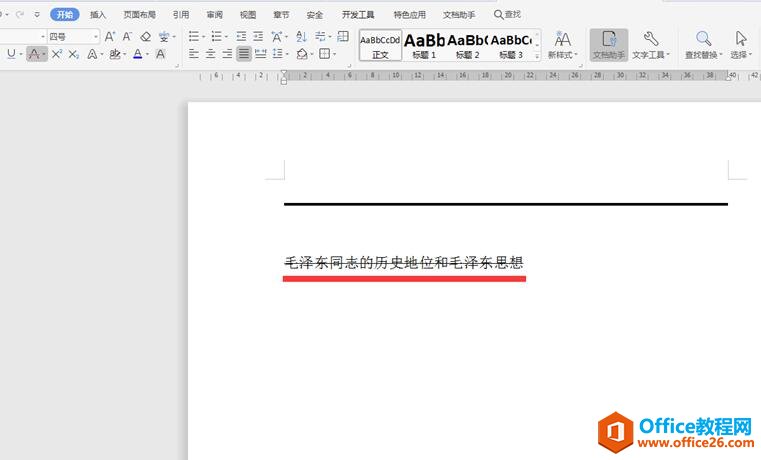Screen dimensions: 761x460
Task: Apply distributed alignment
Action: click(x=261, y=54)
